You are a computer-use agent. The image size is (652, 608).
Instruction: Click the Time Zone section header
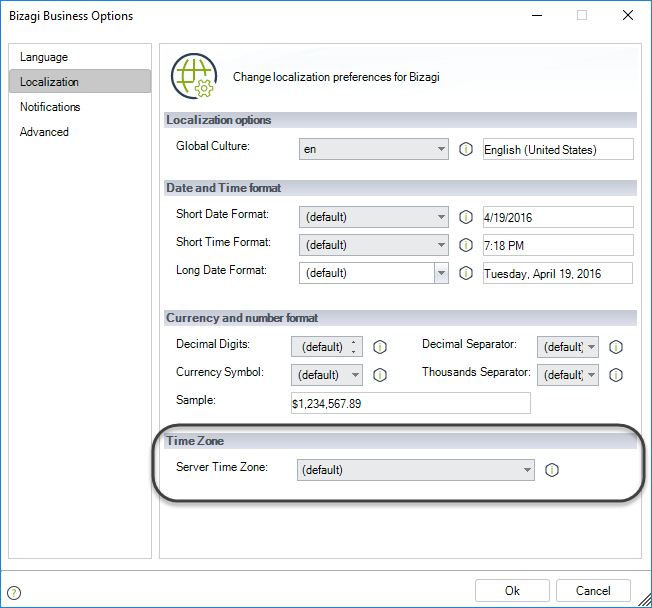(x=400, y=441)
